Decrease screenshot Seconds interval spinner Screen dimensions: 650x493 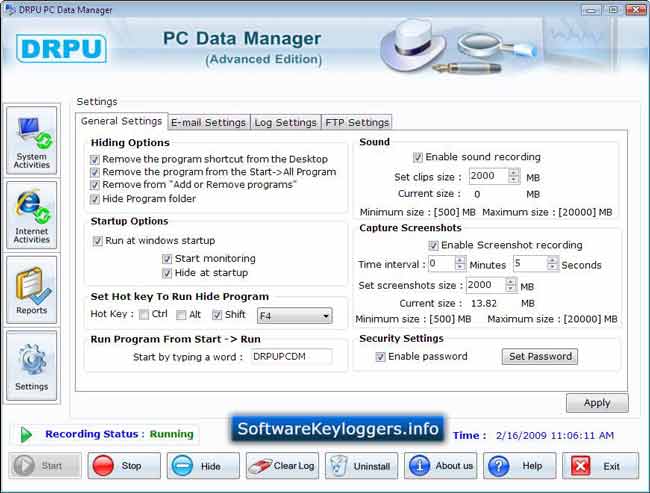click(x=552, y=267)
